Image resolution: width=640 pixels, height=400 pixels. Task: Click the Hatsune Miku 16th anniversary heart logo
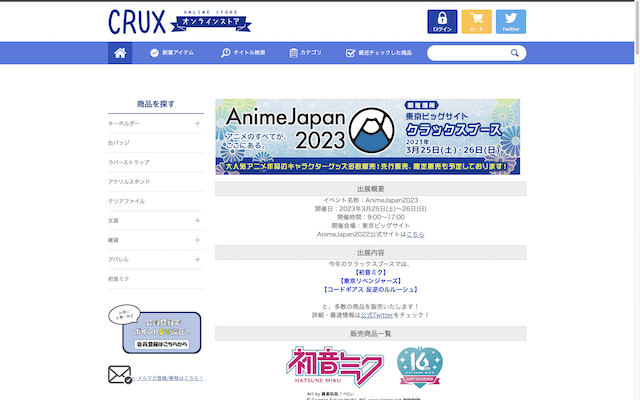pyautogui.click(x=420, y=367)
